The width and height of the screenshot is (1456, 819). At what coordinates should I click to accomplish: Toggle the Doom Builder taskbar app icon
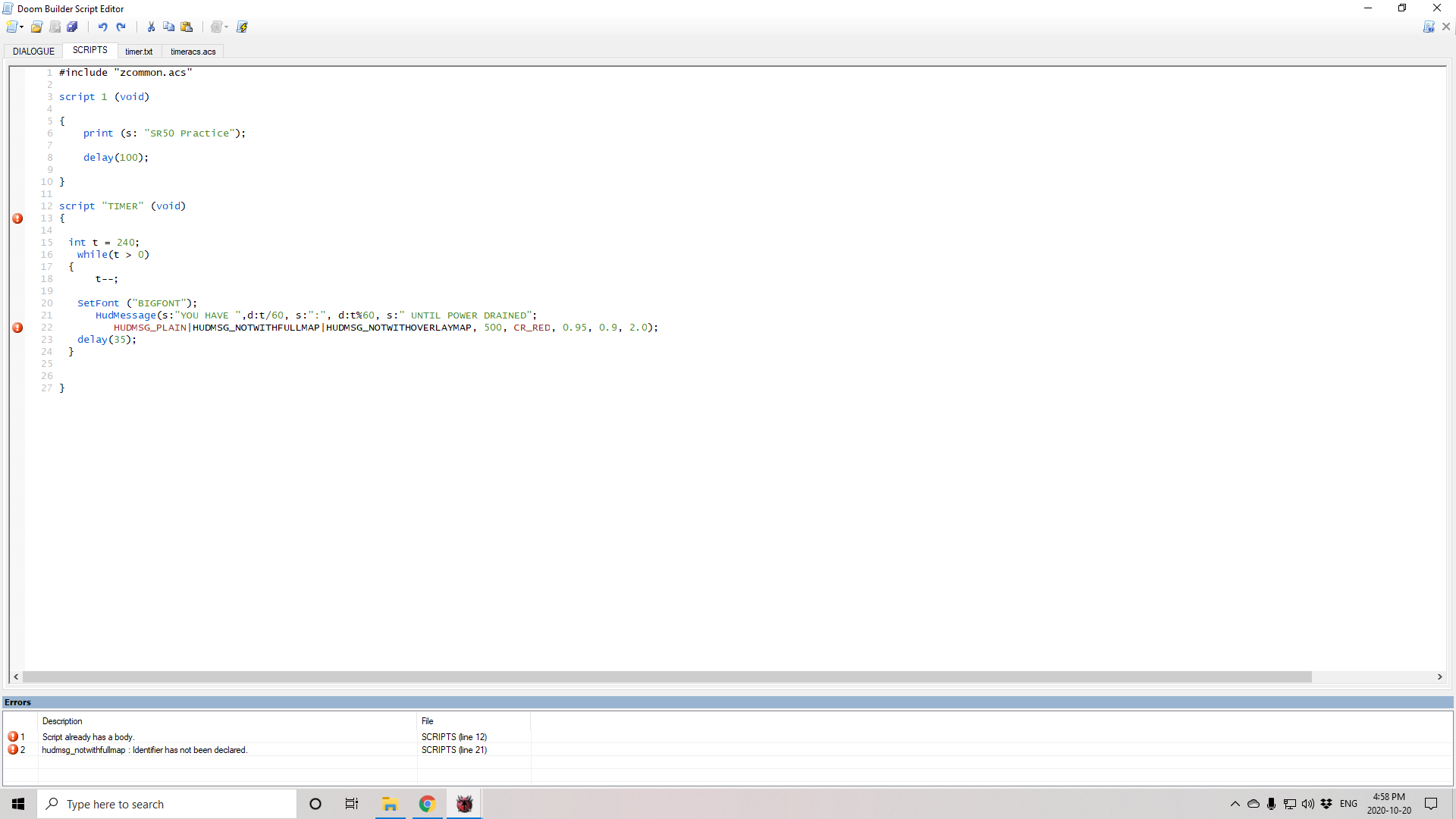click(x=463, y=803)
